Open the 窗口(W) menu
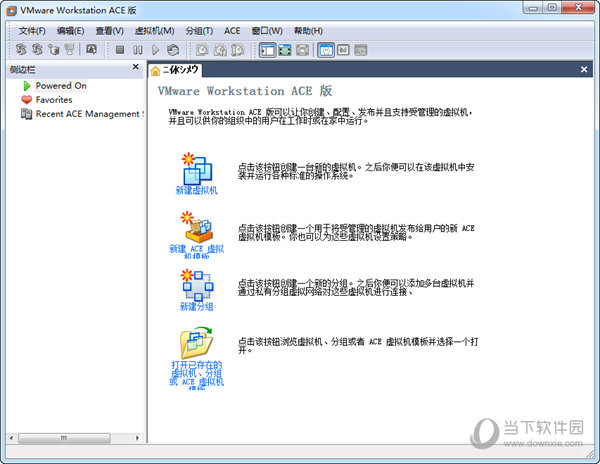The height and width of the screenshot is (464, 600). point(267,31)
